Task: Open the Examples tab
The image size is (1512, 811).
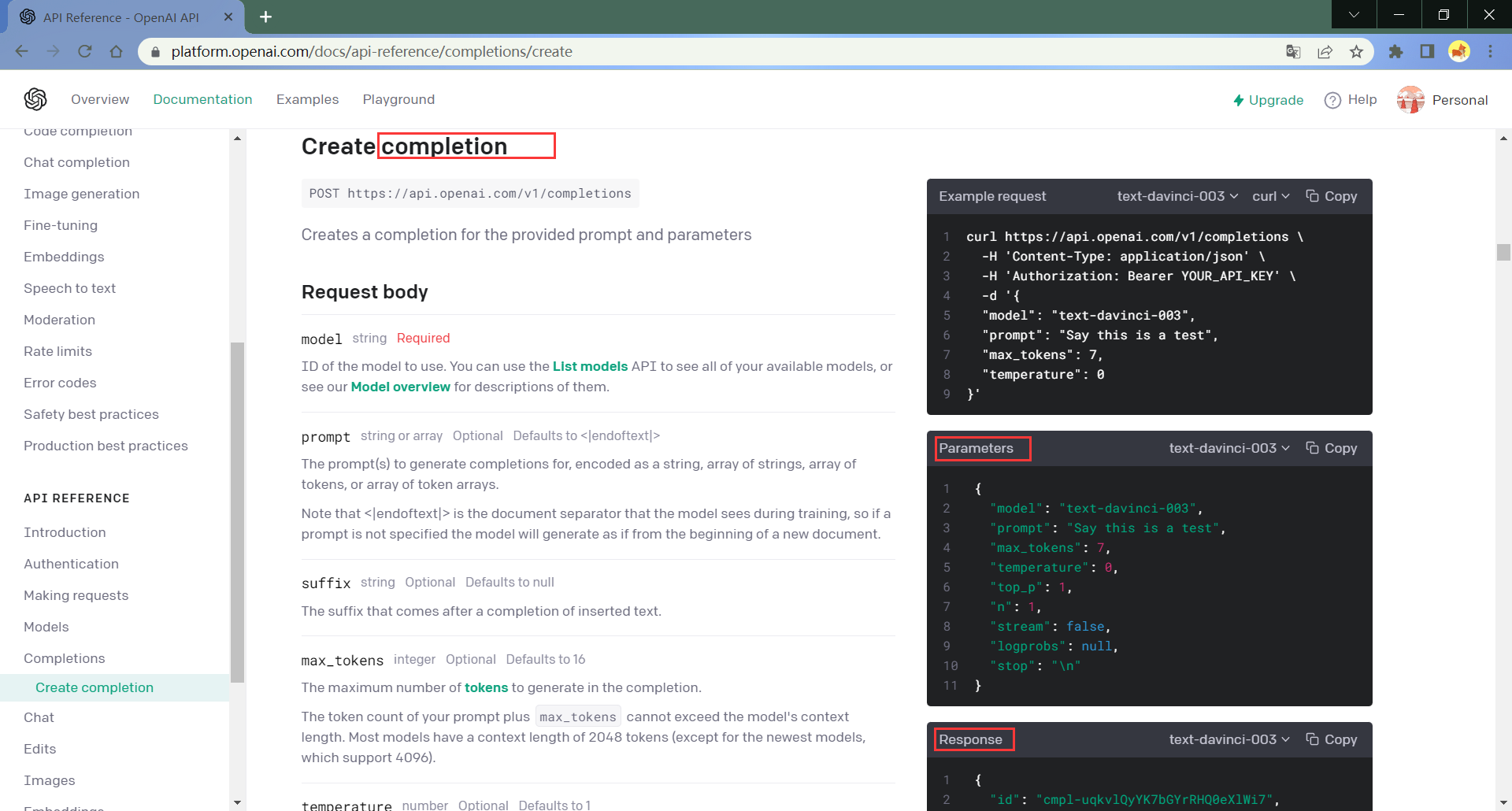Action: pos(307,99)
